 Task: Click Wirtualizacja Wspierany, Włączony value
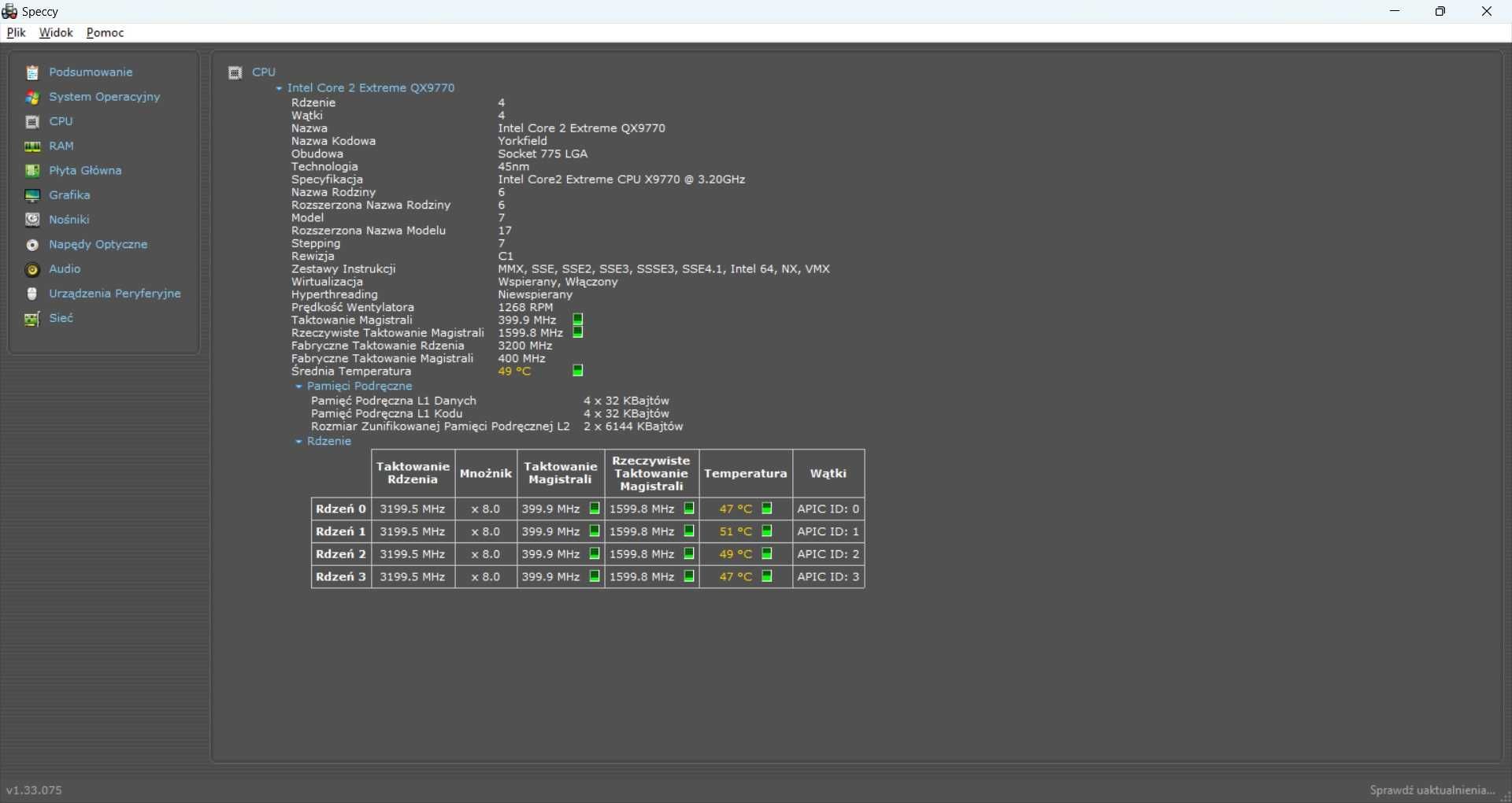(x=558, y=282)
